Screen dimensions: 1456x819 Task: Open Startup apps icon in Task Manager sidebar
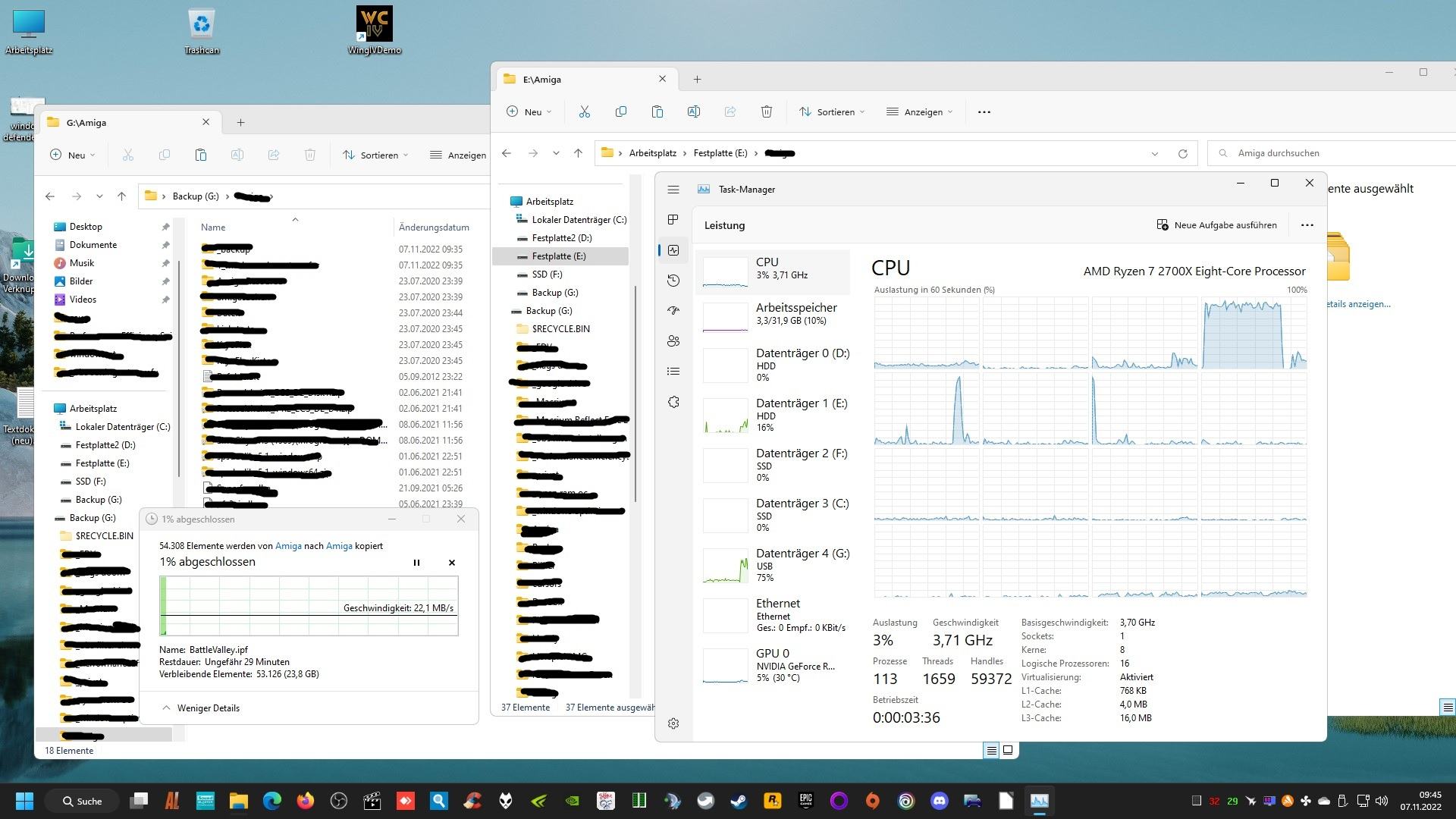[x=673, y=311]
